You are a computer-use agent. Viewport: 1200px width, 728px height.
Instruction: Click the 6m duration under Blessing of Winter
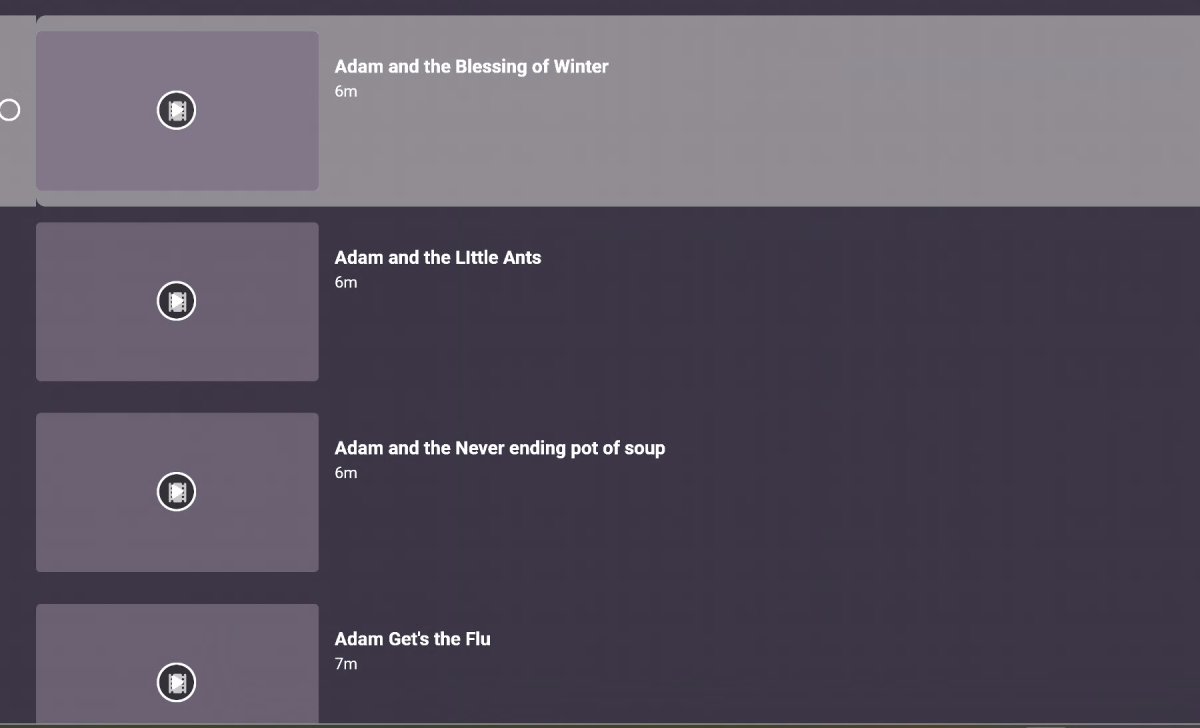coord(345,91)
